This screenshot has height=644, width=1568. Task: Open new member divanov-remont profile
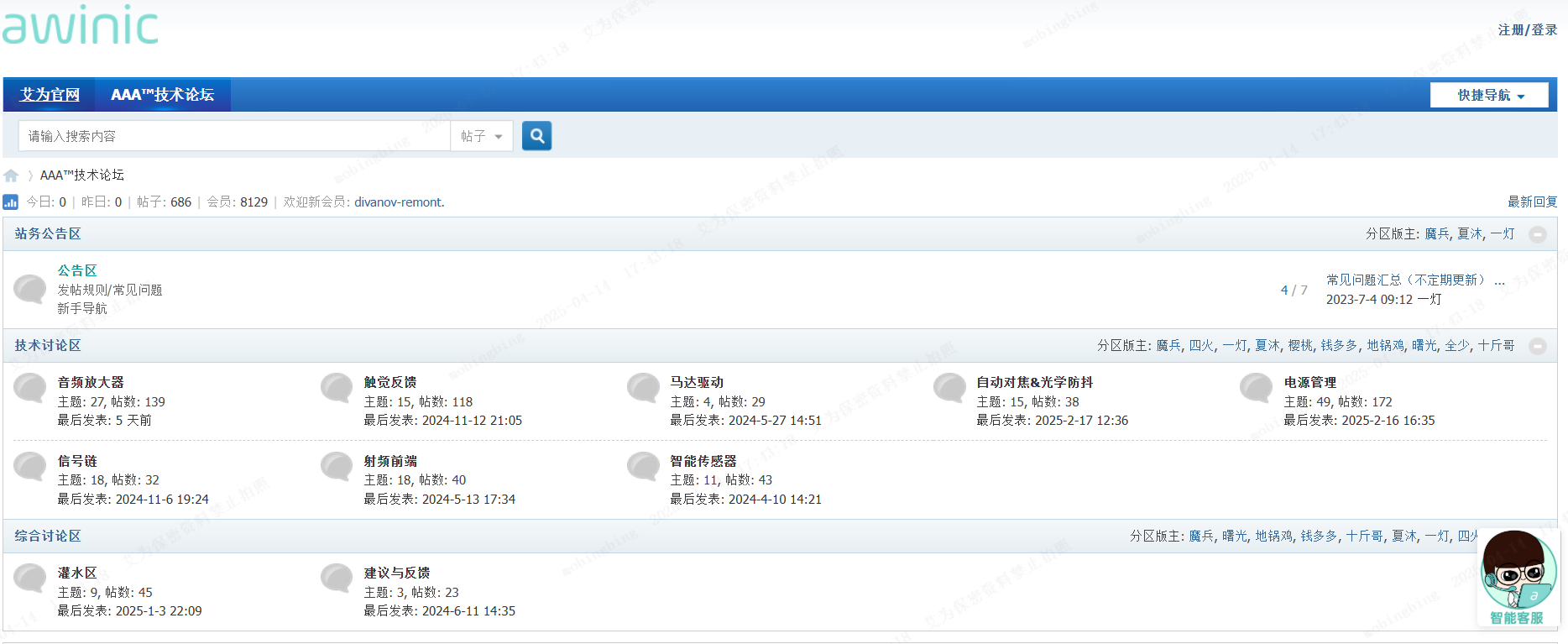pyautogui.click(x=399, y=202)
